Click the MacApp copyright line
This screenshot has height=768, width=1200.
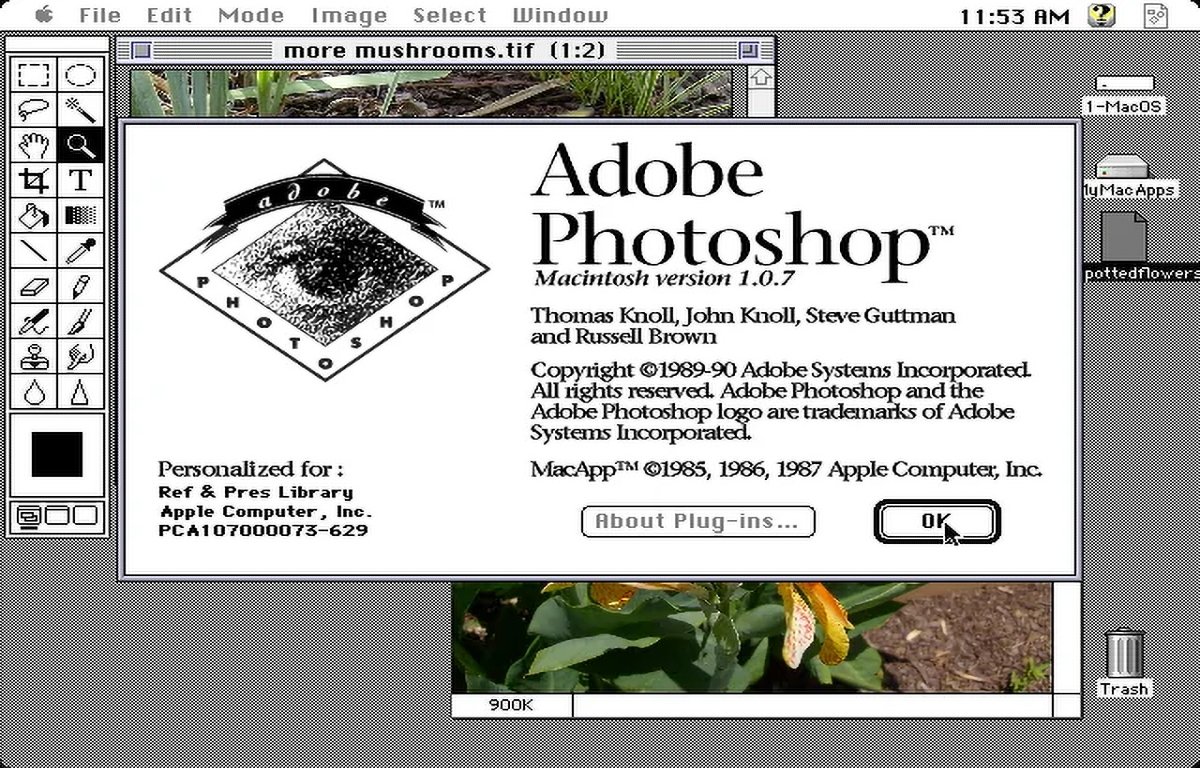(x=787, y=469)
